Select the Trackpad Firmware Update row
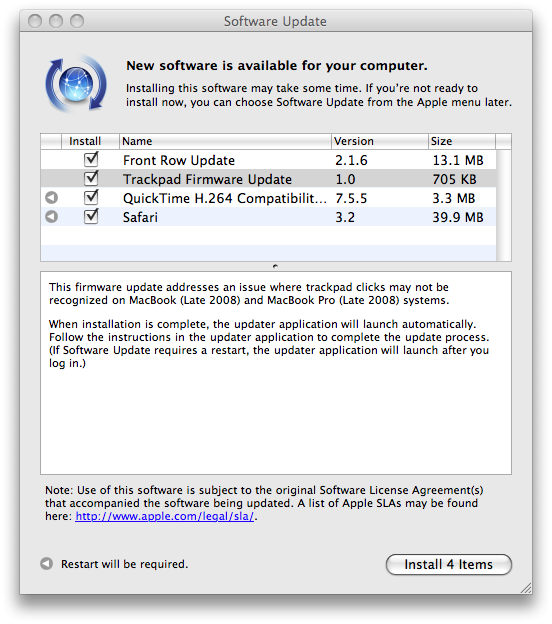The width and height of the screenshot is (552, 624). pos(268,179)
